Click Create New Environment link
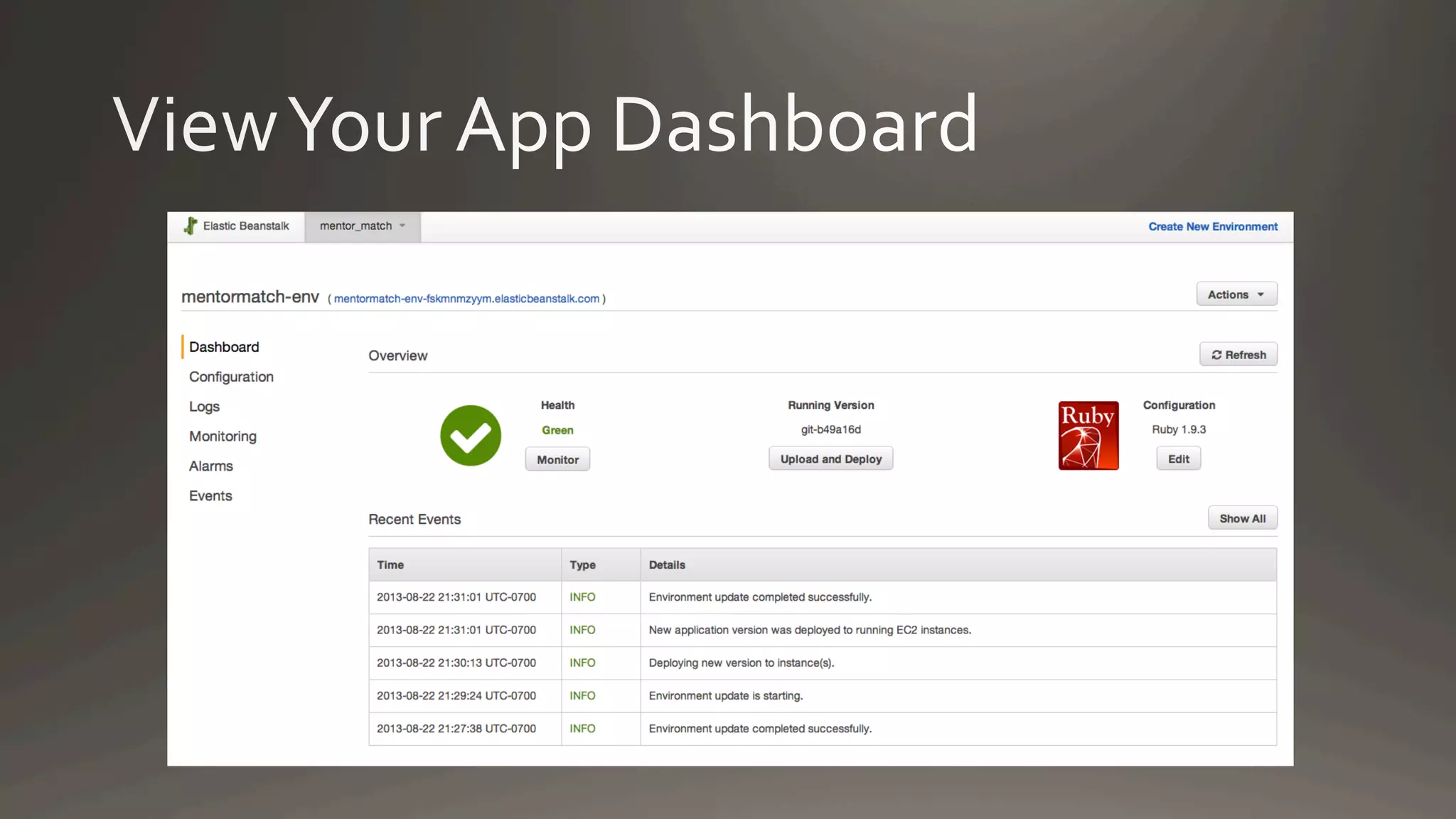 pos(1213,227)
